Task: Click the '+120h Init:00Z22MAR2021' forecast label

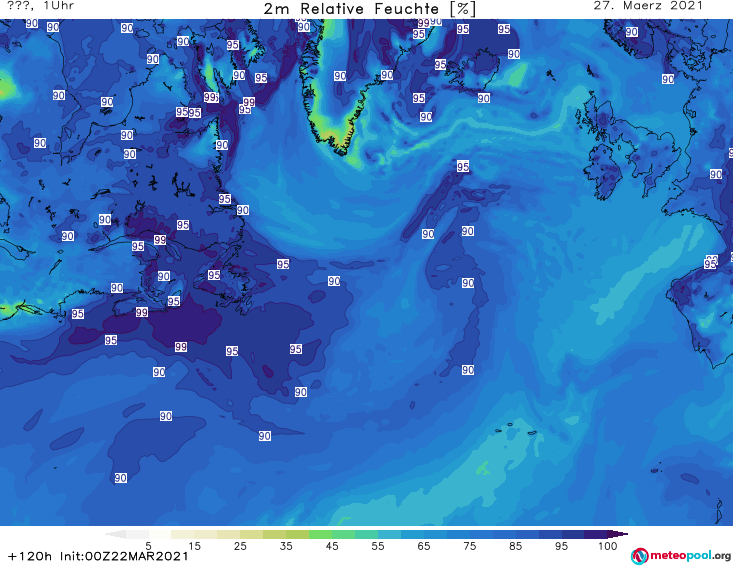Action: point(98,556)
